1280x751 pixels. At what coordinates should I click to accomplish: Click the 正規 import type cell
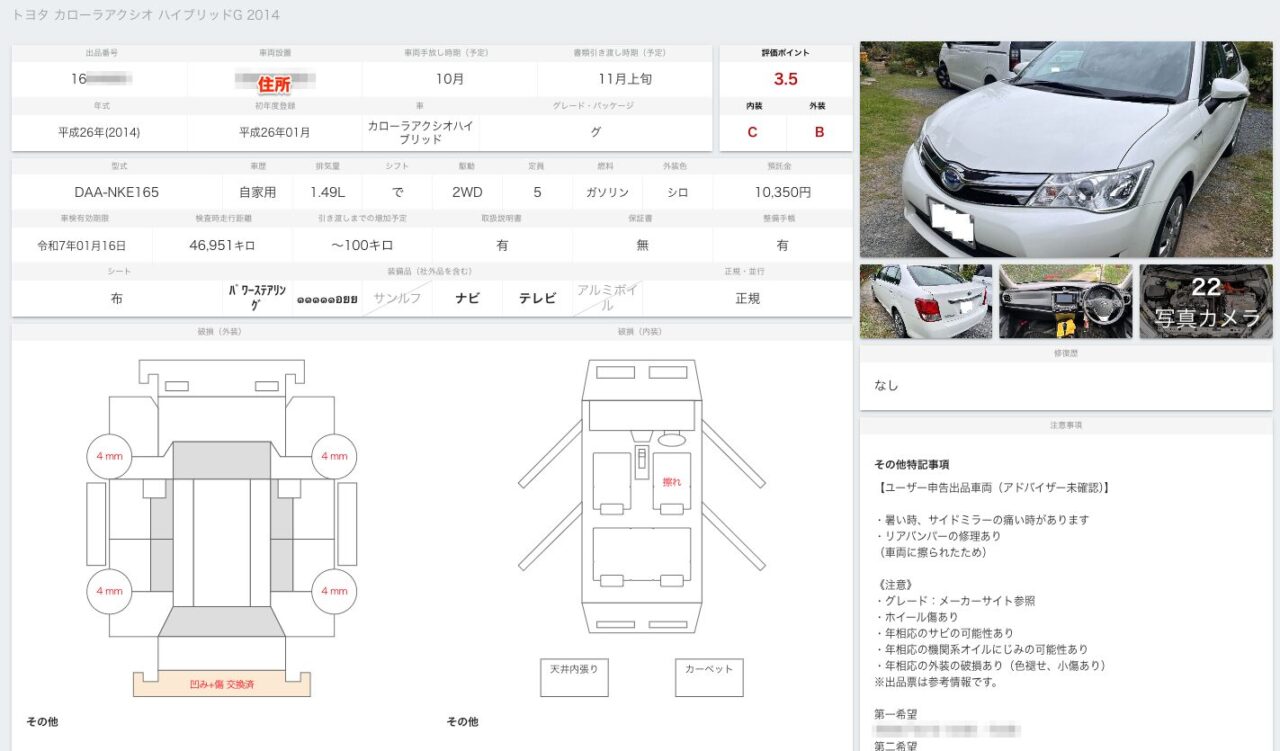coord(748,298)
